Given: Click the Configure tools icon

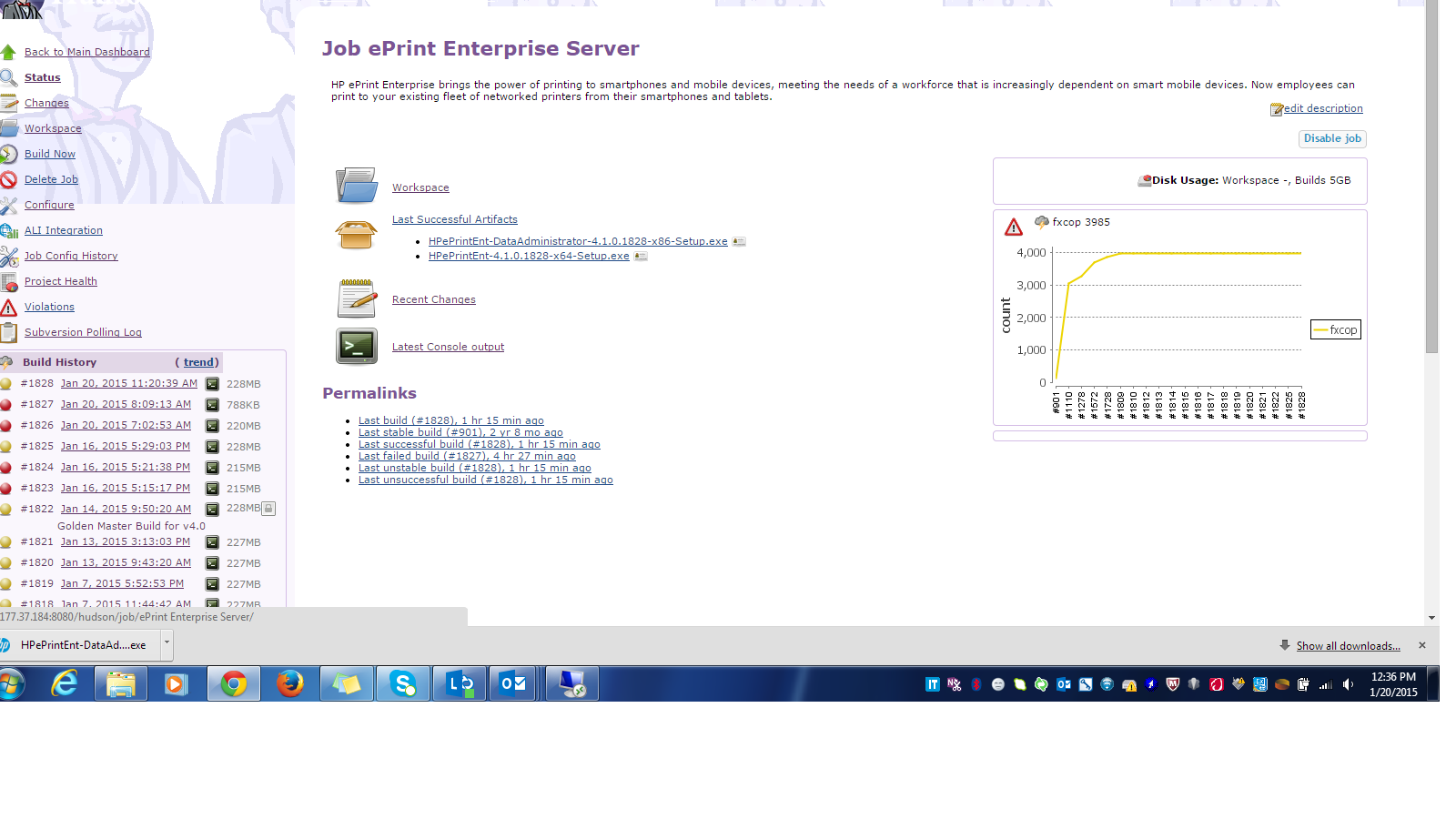Looking at the screenshot, I should (8, 205).
